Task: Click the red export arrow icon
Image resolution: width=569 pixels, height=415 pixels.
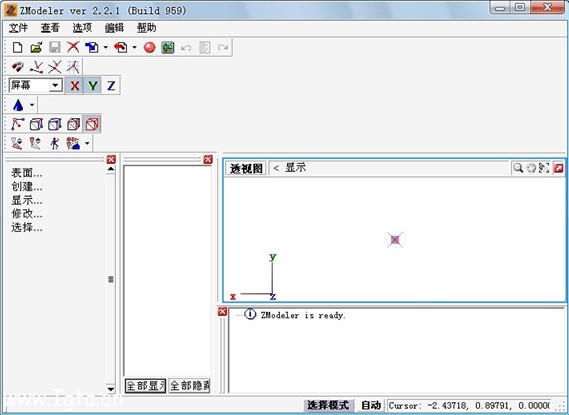Action: [x=120, y=48]
